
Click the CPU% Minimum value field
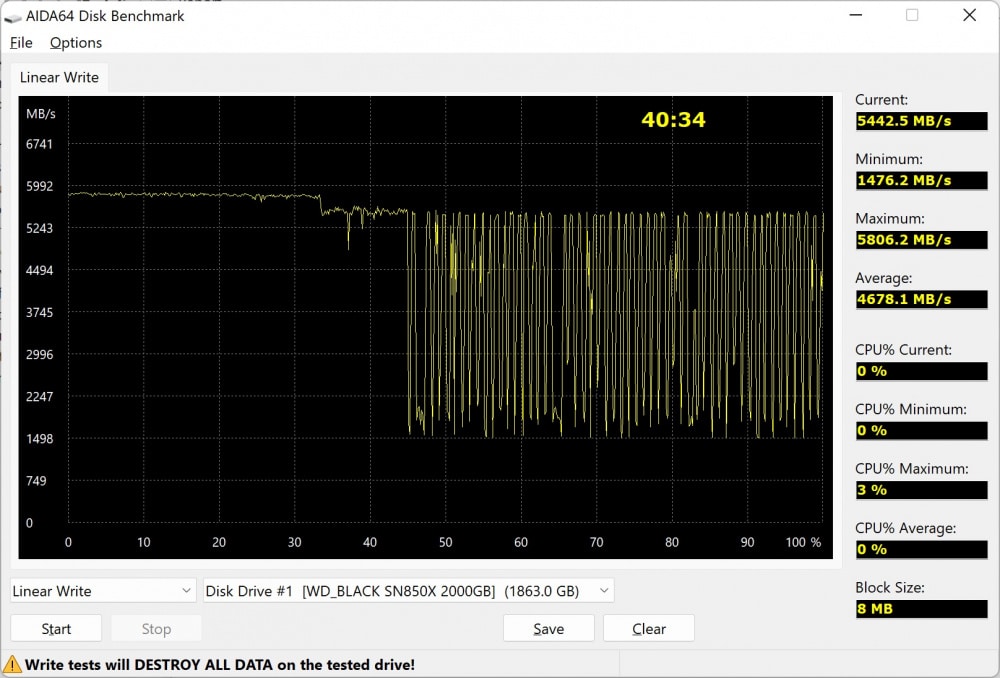coord(922,430)
